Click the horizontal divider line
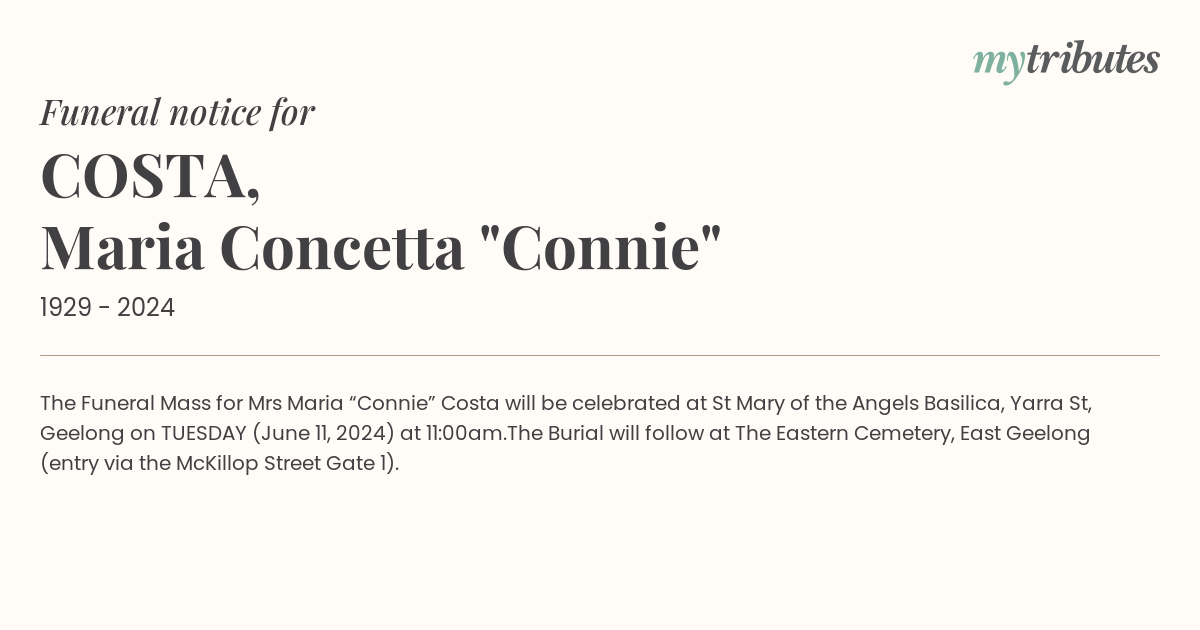This screenshot has width=1200, height=630. (x=600, y=355)
